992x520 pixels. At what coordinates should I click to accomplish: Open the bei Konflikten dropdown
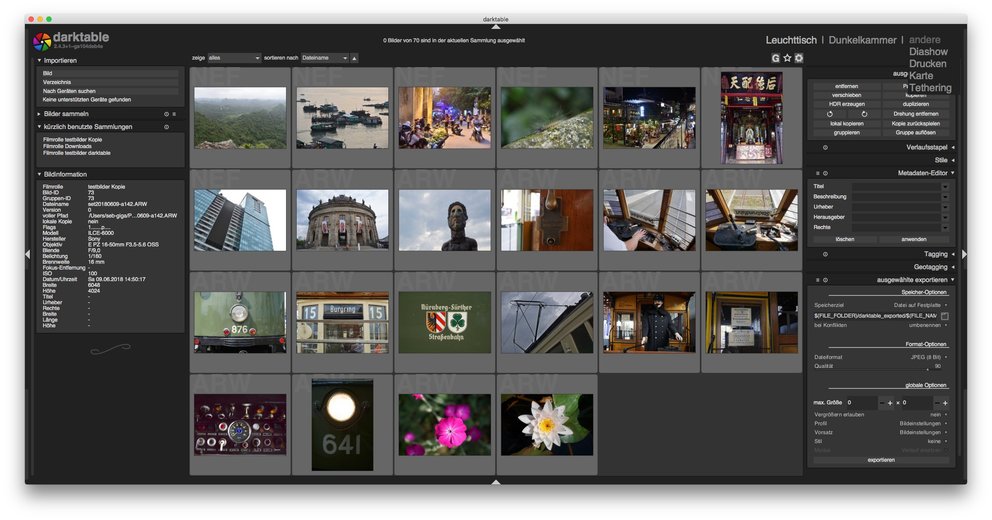(x=881, y=325)
